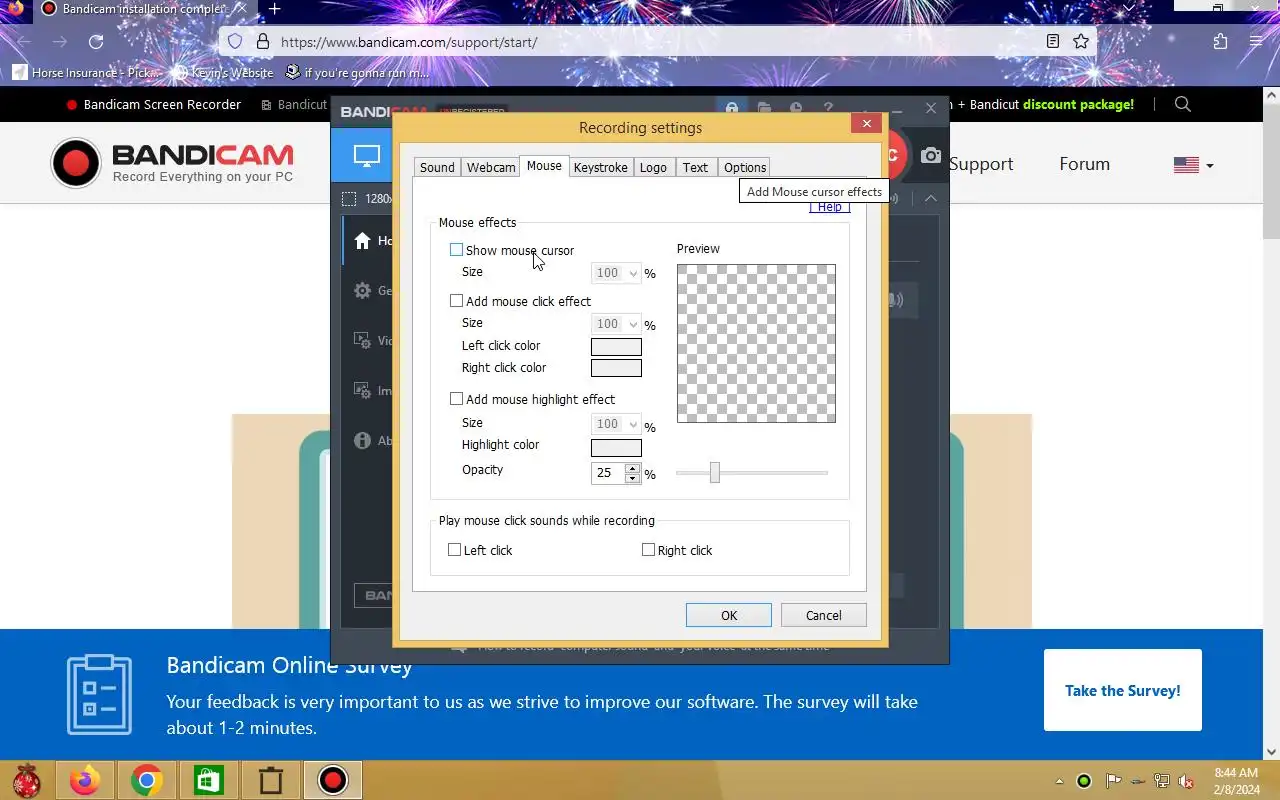The image size is (1280, 800).
Task: Click the Bandicam screenshot camera icon
Action: click(x=931, y=156)
